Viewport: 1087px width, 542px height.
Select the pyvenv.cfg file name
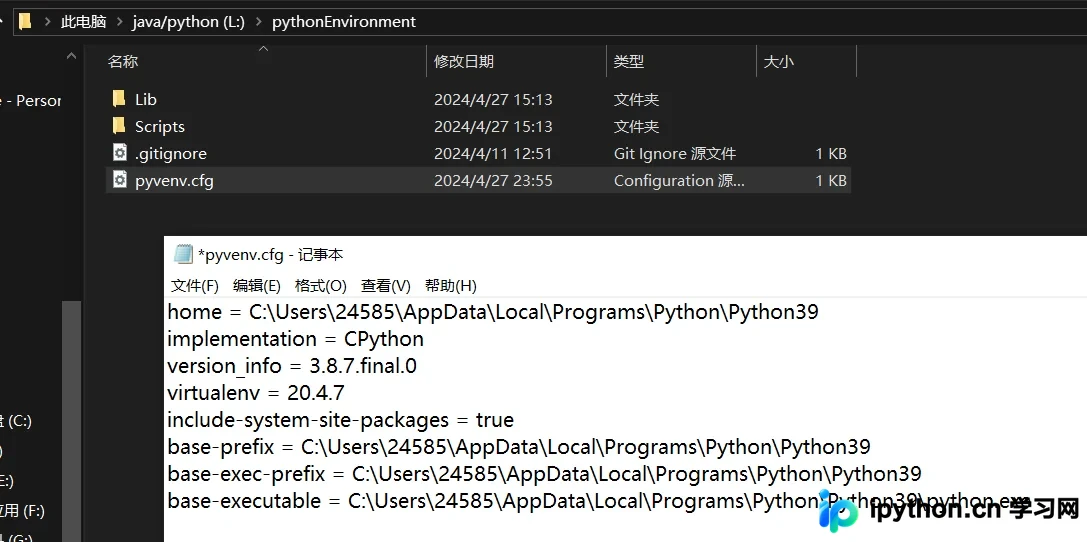(x=174, y=180)
